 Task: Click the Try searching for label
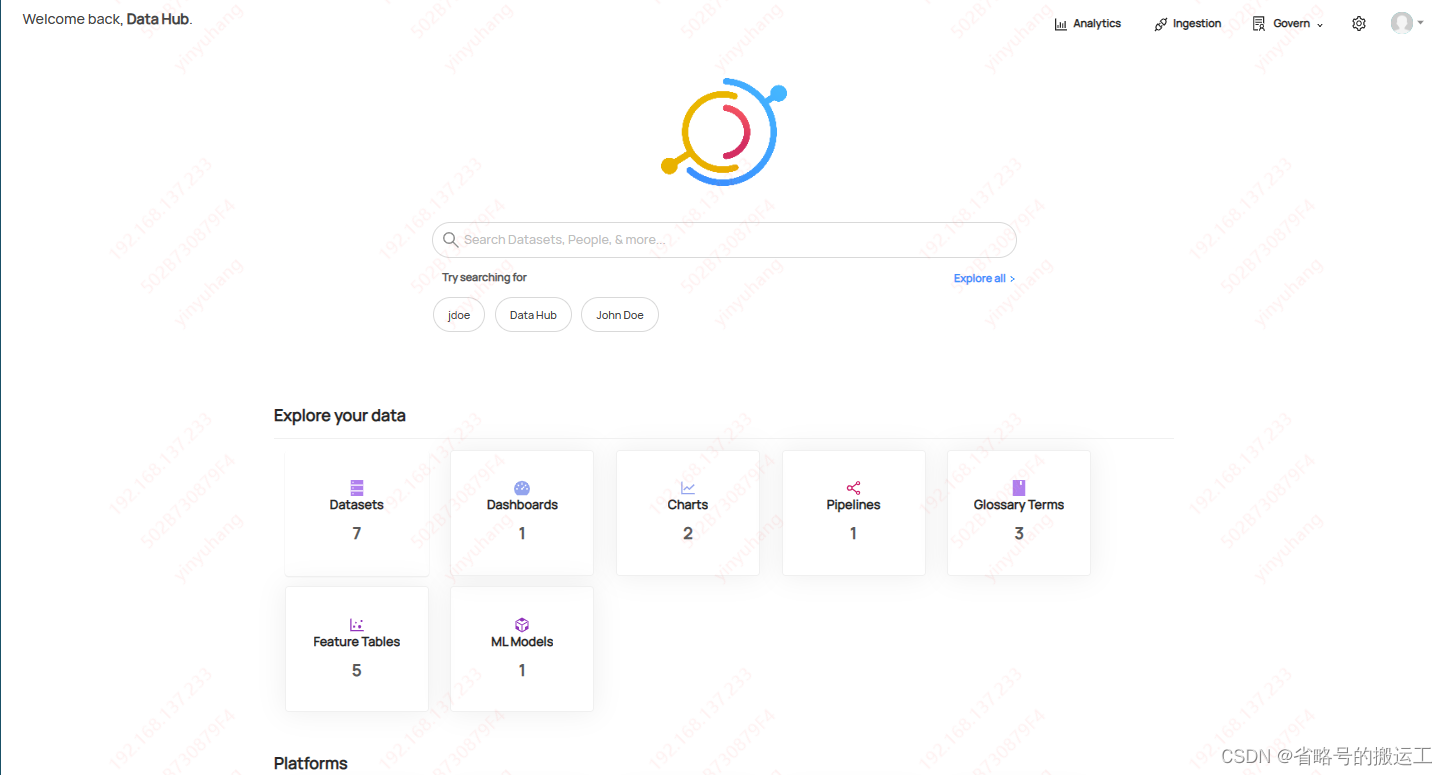[484, 278]
